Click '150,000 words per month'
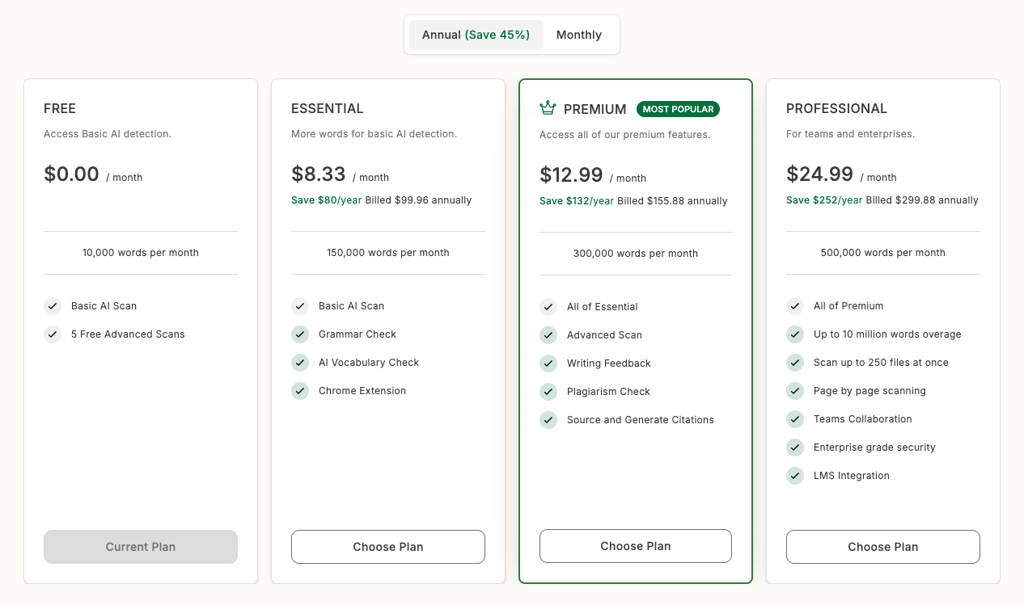Viewport: 1024px width, 605px height. (388, 253)
